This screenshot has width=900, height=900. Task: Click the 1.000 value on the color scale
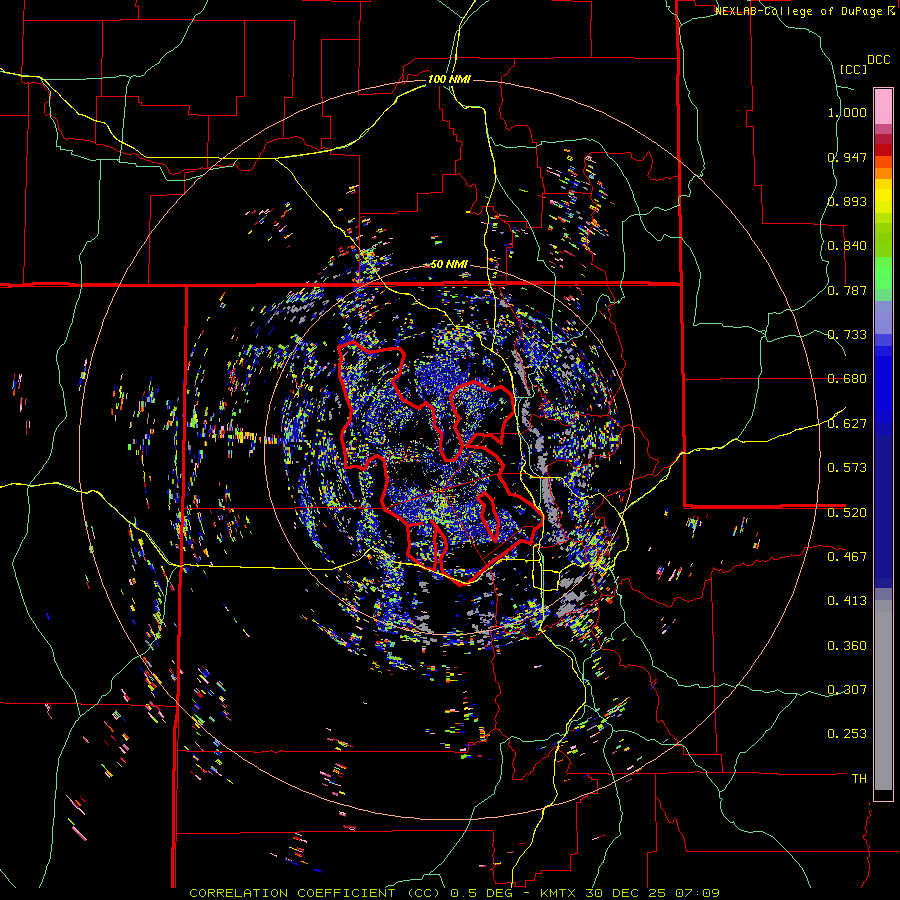click(847, 112)
